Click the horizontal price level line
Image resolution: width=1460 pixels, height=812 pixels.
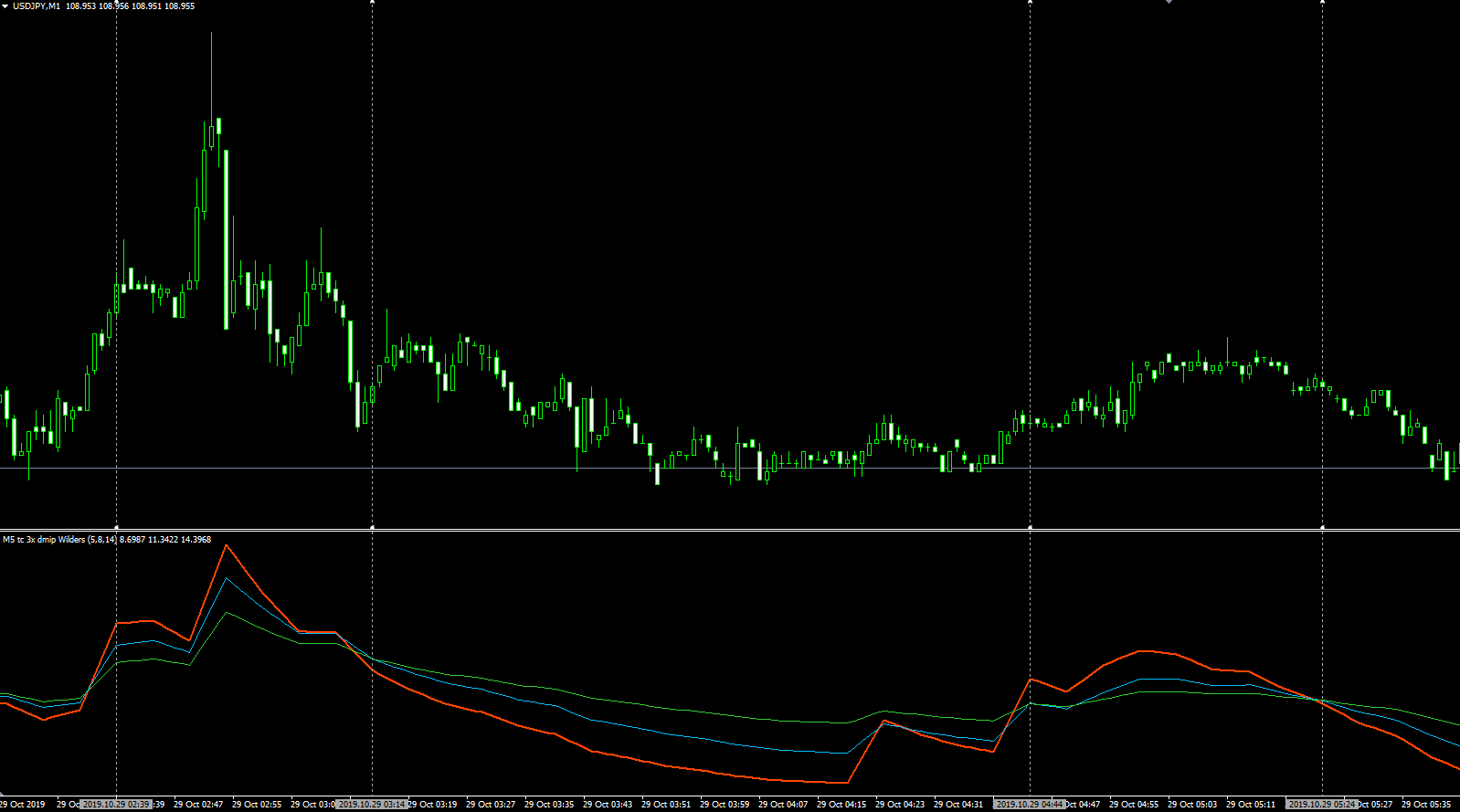pyautogui.click(x=730, y=469)
